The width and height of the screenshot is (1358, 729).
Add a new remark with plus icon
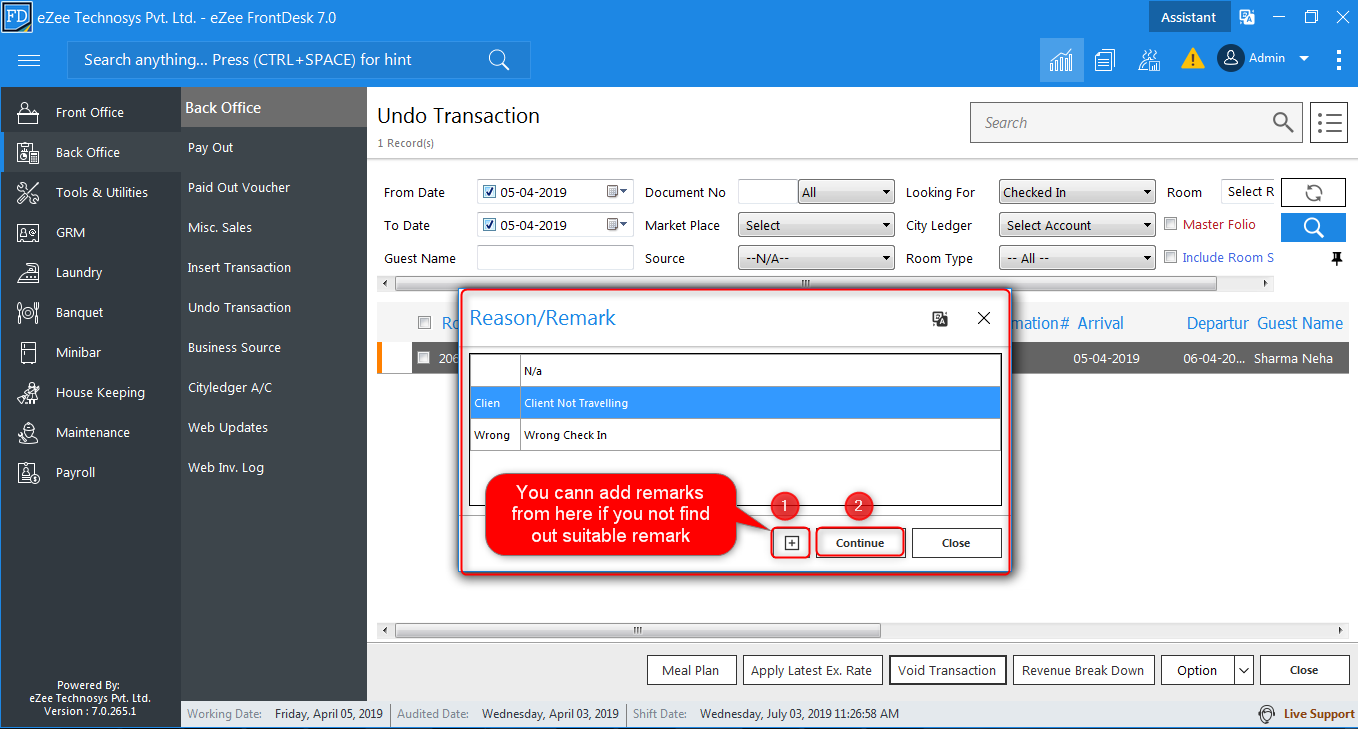coord(792,543)
